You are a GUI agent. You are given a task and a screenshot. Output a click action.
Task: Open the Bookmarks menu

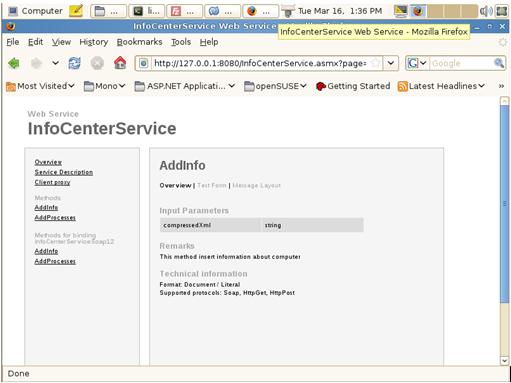[x=139, y=42]
